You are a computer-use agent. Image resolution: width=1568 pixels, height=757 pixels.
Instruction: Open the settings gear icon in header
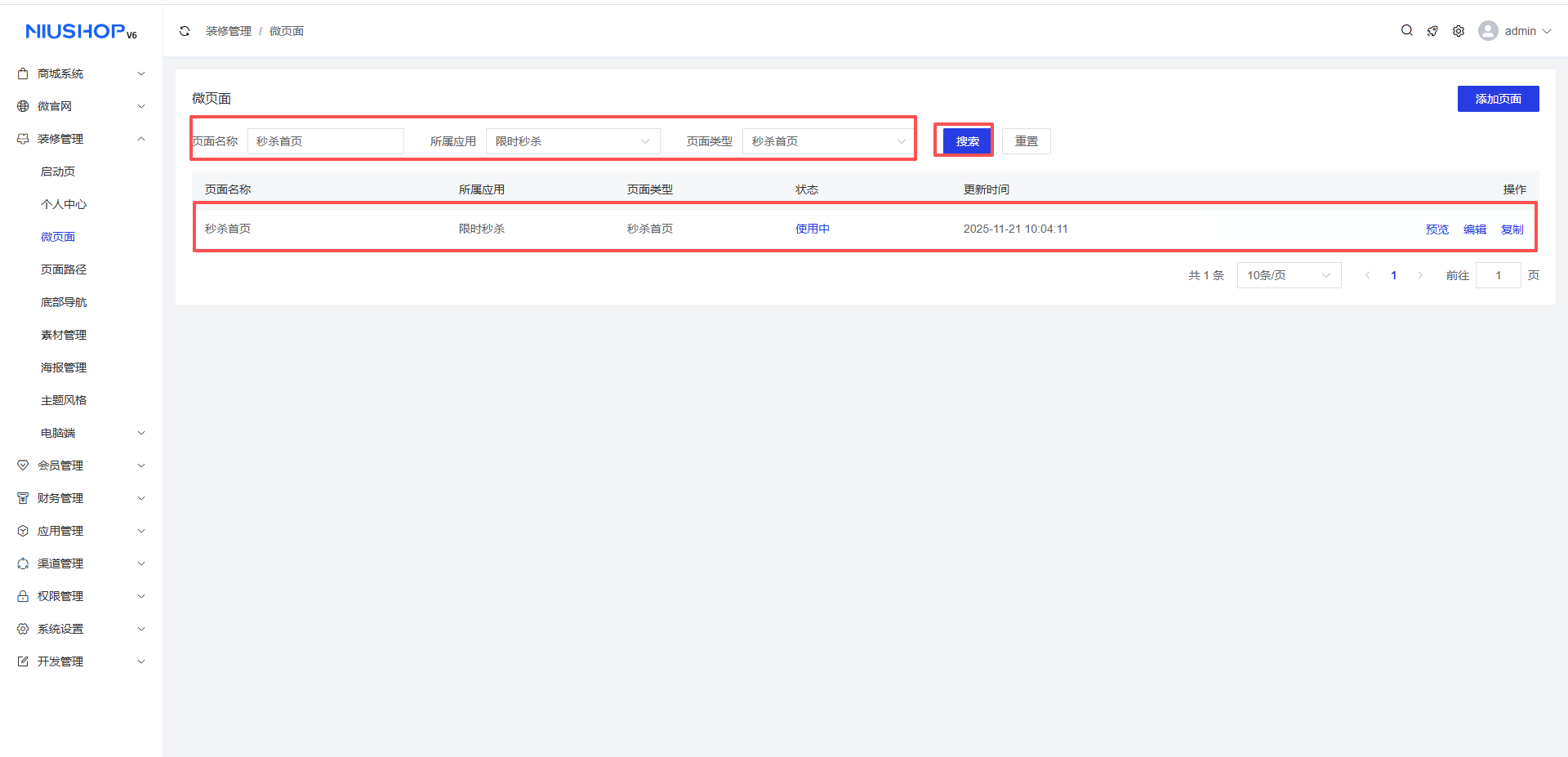point(1459,31)
